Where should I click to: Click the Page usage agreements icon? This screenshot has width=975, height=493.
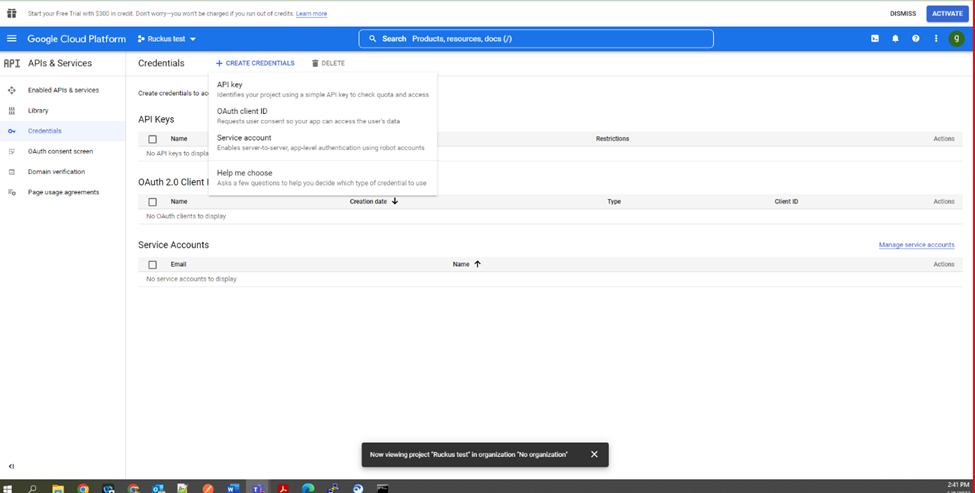[x=11, y=192]
